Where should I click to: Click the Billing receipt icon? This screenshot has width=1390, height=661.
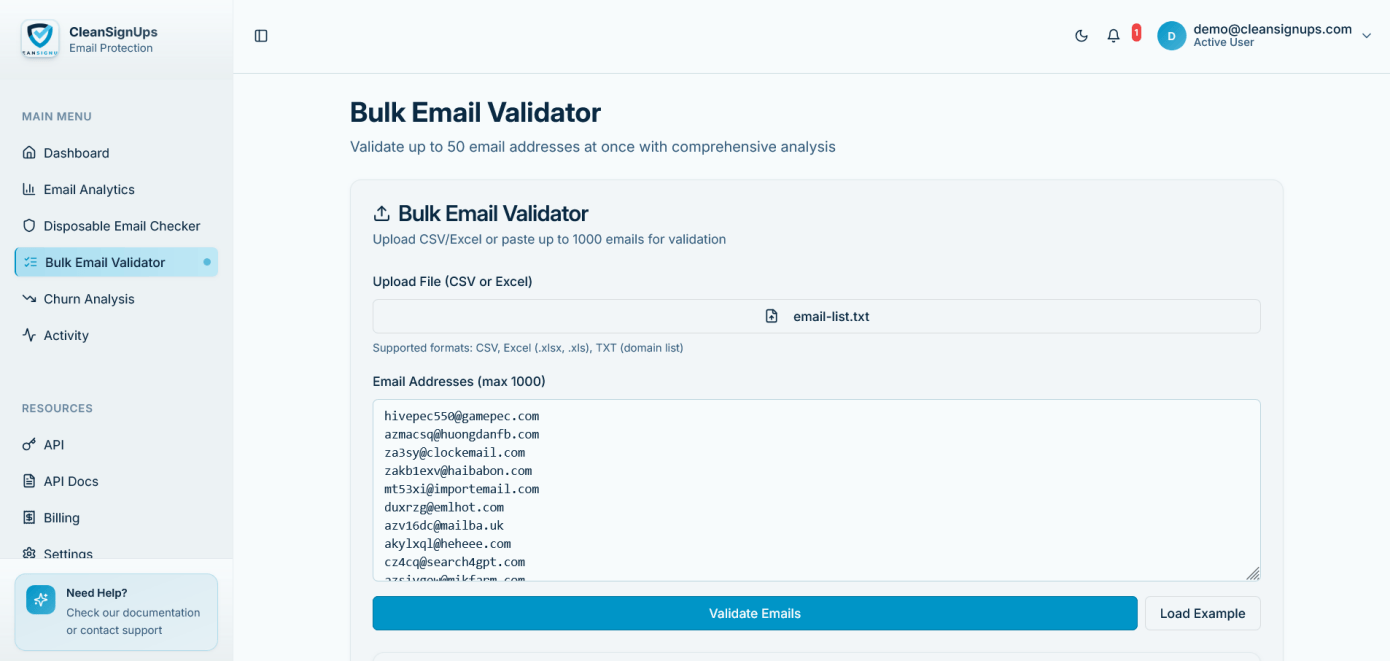[29, 518]
